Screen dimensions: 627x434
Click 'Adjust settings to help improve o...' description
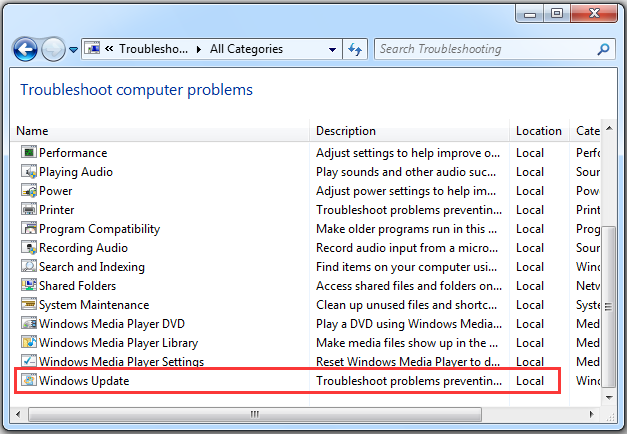(x=408, y=153)
